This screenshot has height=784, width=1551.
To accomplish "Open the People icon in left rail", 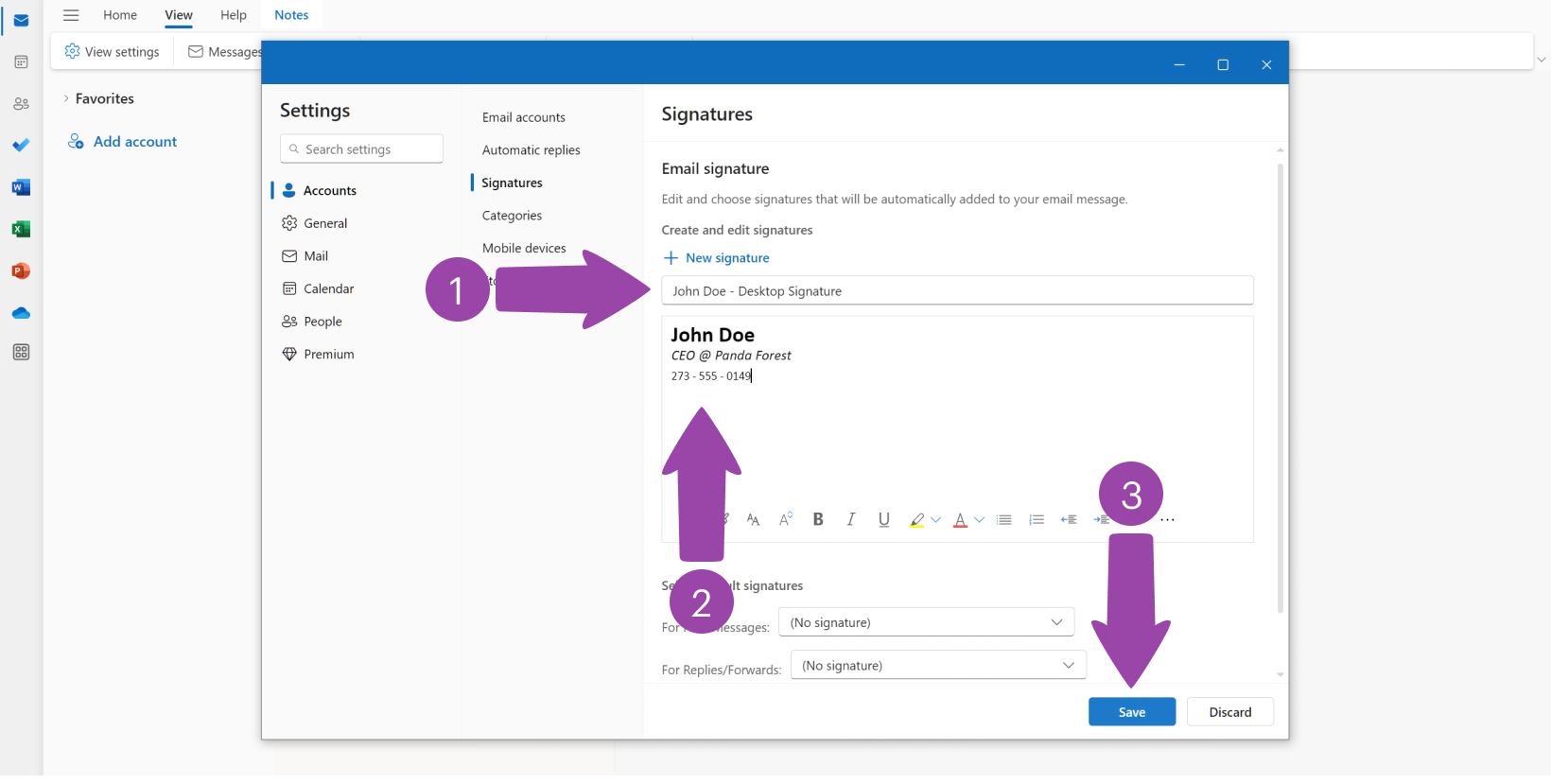I will pos(21,103).
